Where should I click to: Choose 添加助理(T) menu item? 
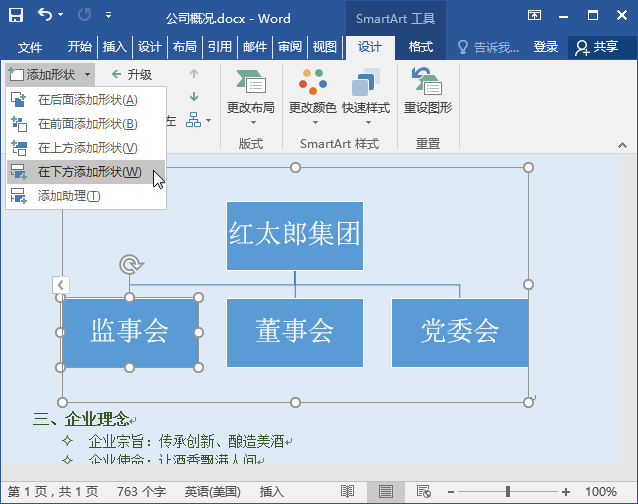(x=86, y=196)
